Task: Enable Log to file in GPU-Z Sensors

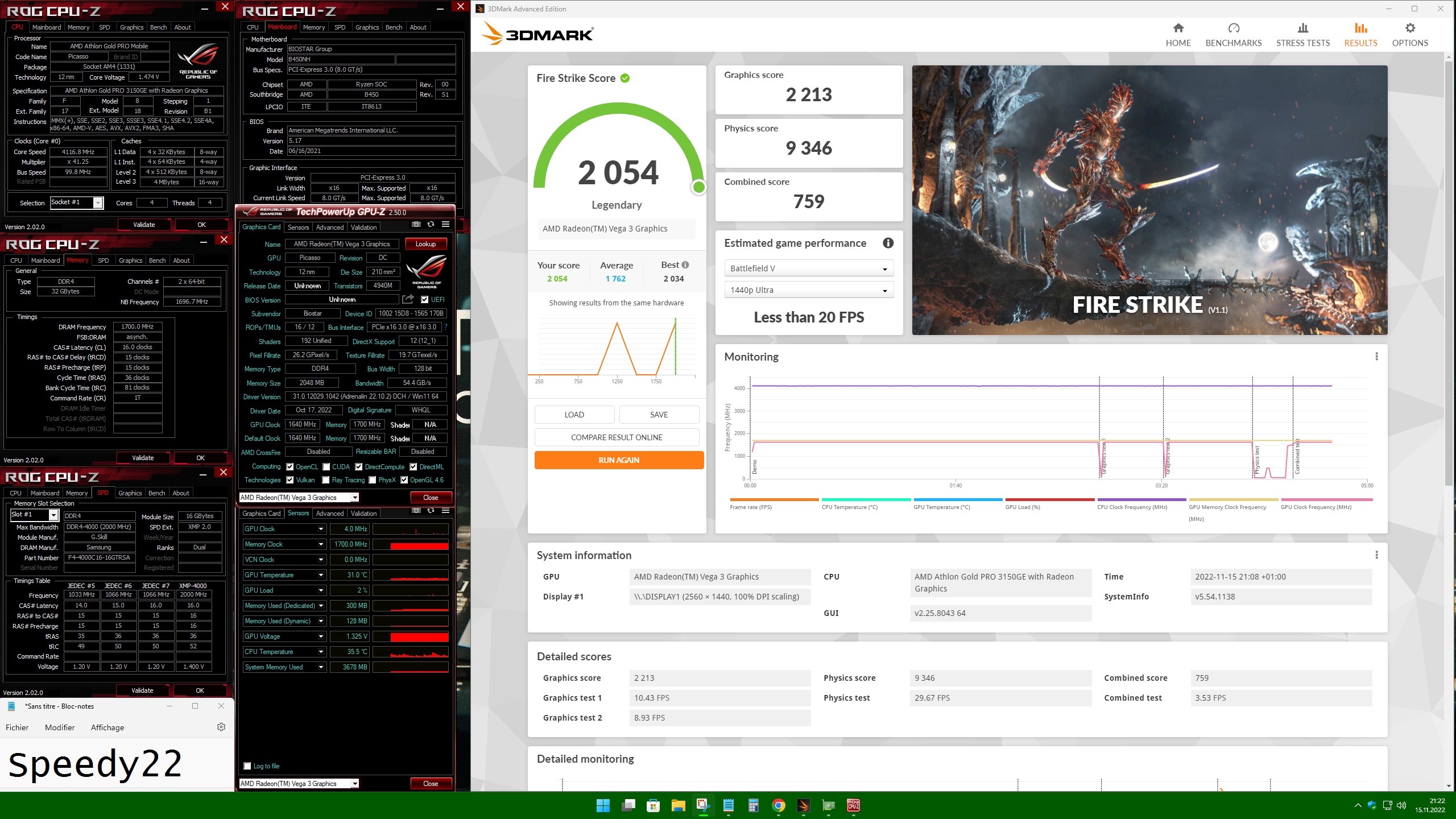Action: point(247,766)
